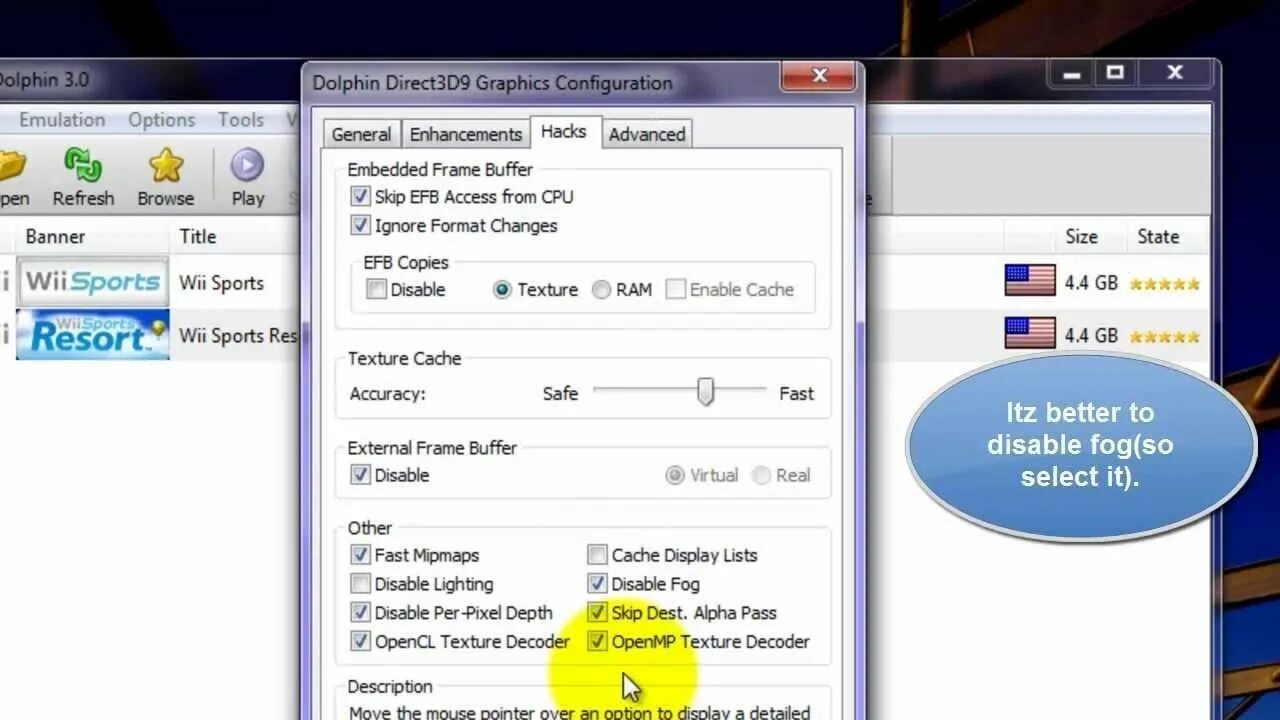Minimize the Dolphin main window
This screenshot has width=1280, height=720.
[1072, 73]
